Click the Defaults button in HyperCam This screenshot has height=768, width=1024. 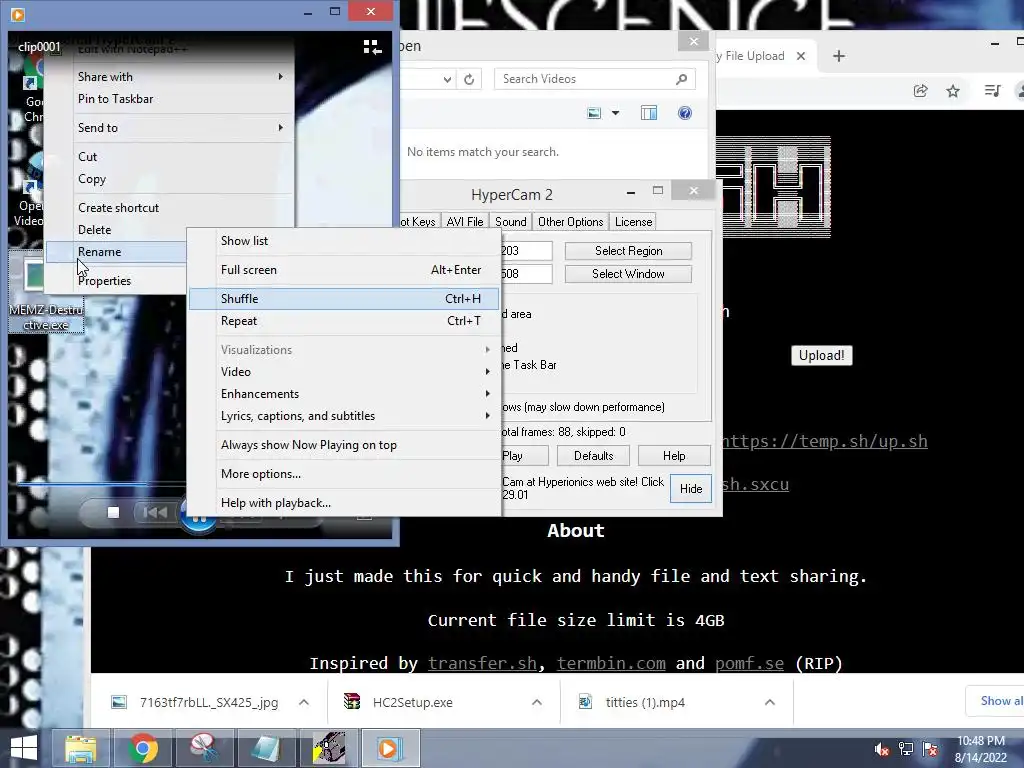pyautogui.click(x=594, y=456)
